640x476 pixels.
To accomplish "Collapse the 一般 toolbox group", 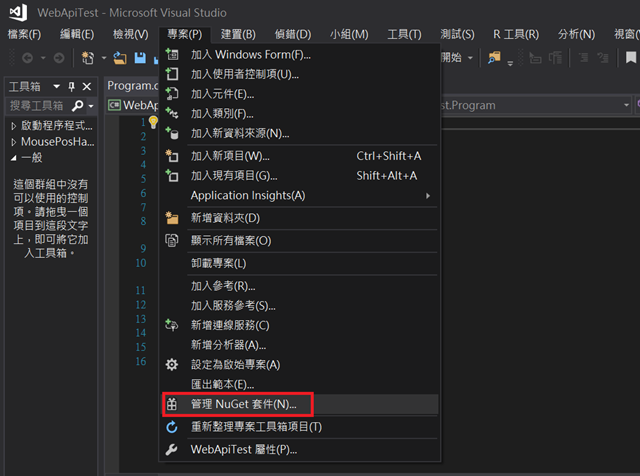I will click(14, 158).
